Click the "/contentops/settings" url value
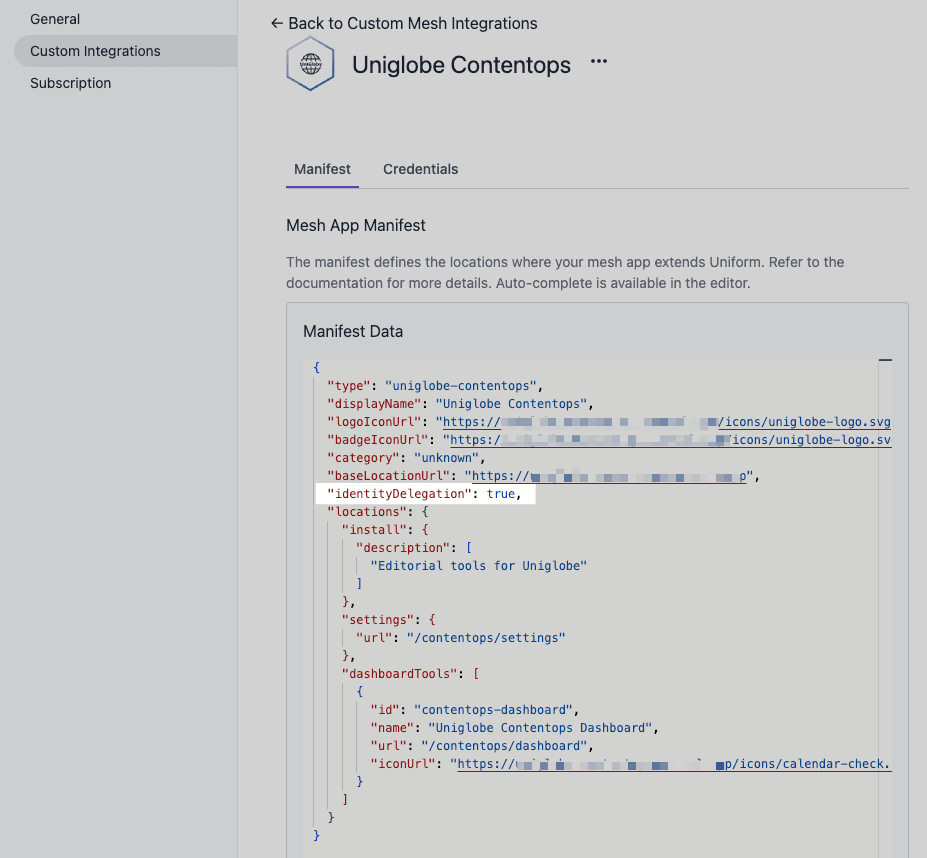Image resolution: width=927 pixels, height=858 pixels. click(486, 638)
